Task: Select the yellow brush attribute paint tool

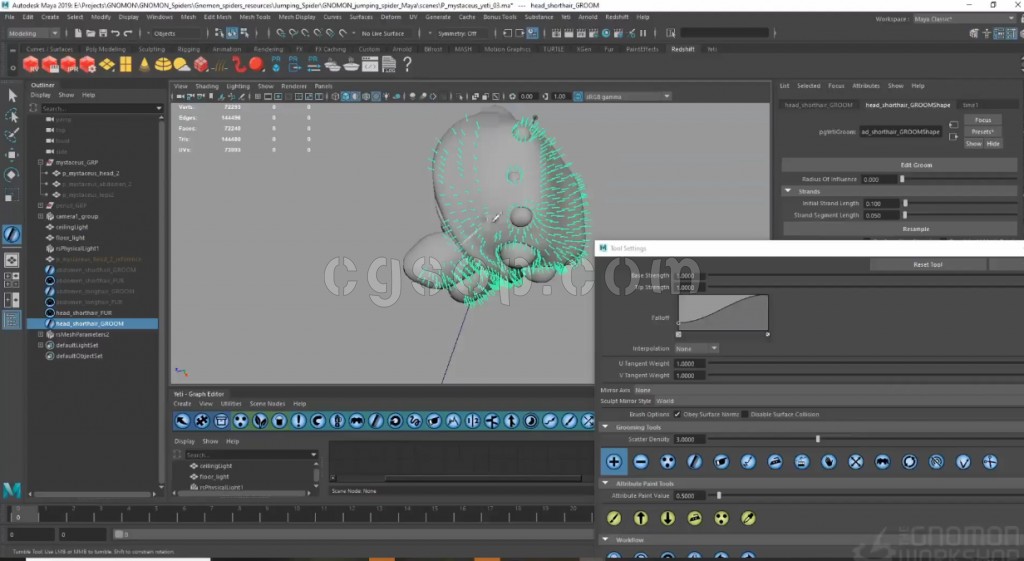Action: 614,518
